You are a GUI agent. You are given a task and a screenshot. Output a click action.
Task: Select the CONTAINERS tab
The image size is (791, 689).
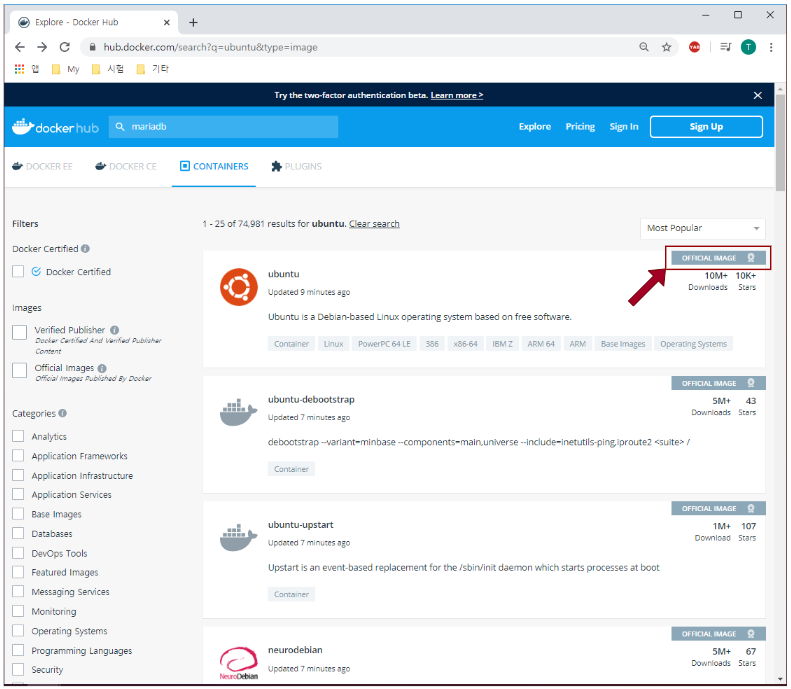[x=214, y=166]
